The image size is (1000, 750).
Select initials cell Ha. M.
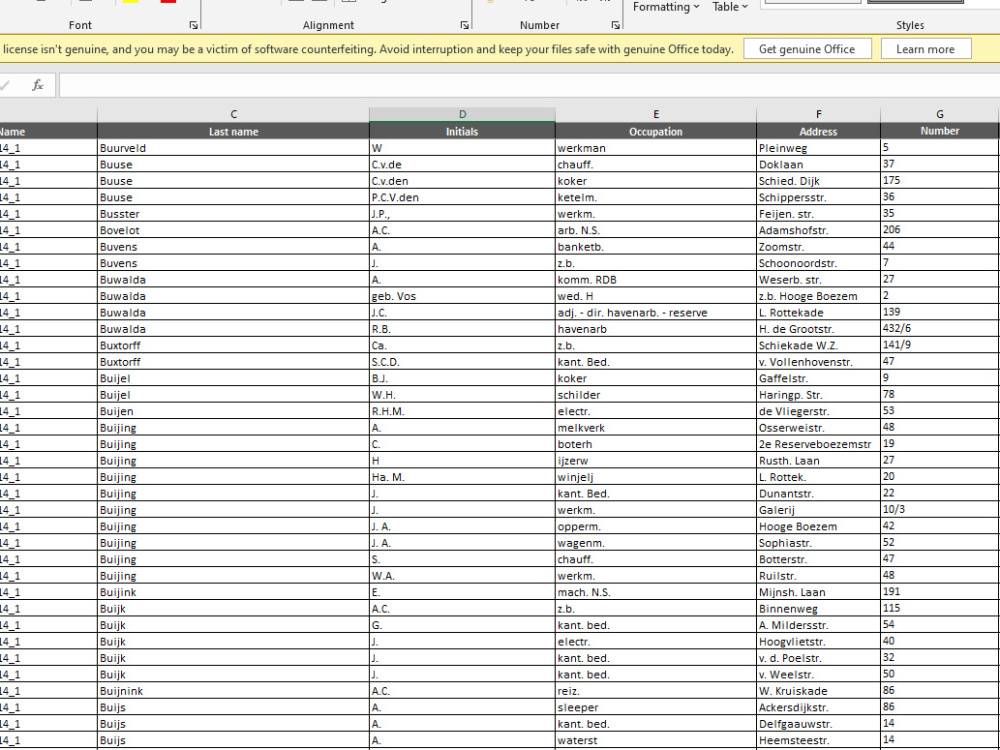click(x=462, y=477)
